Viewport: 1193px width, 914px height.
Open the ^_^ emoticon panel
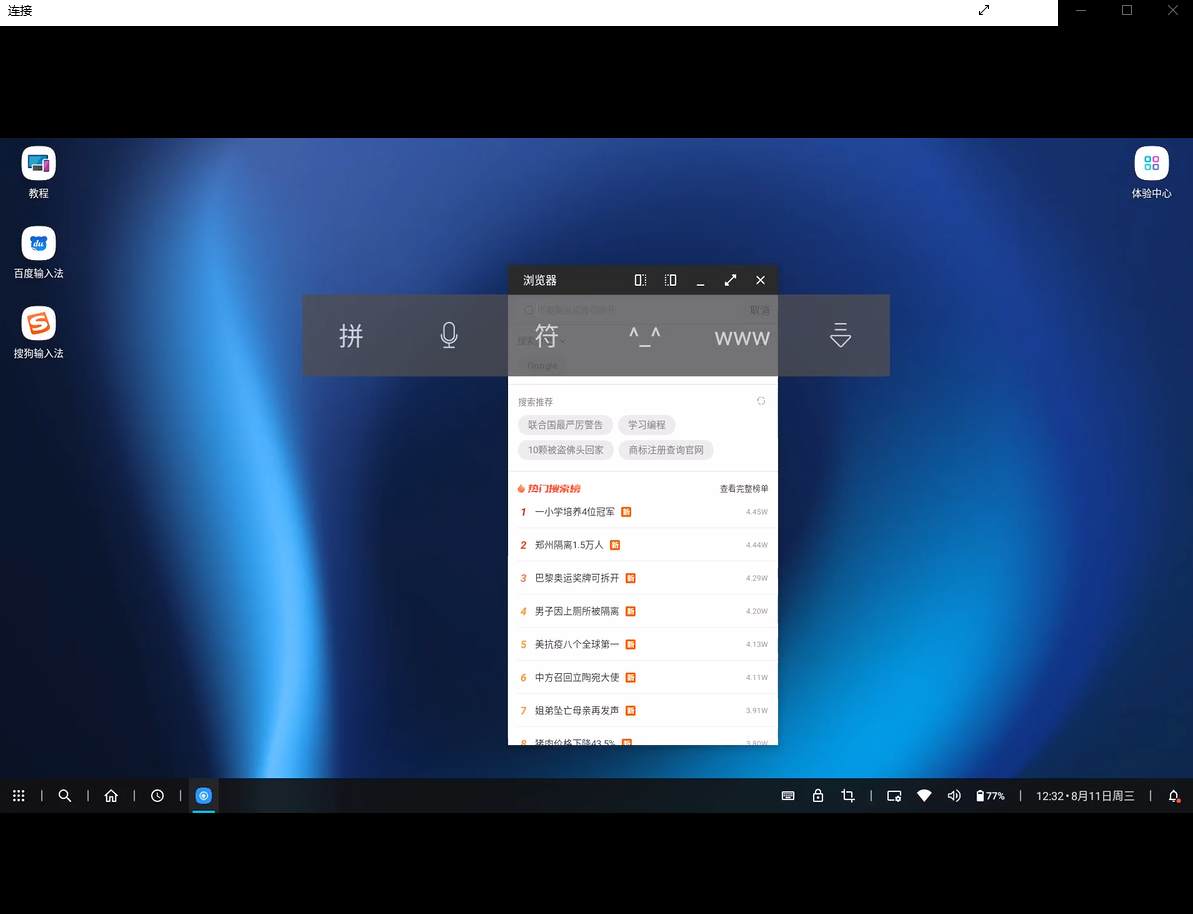[644, 336]
